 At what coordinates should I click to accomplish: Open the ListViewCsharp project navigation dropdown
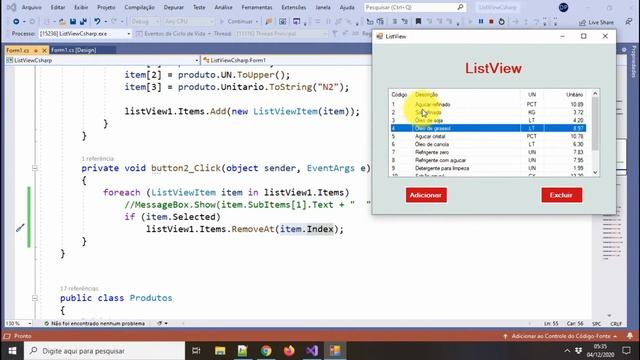pos(196,60)
